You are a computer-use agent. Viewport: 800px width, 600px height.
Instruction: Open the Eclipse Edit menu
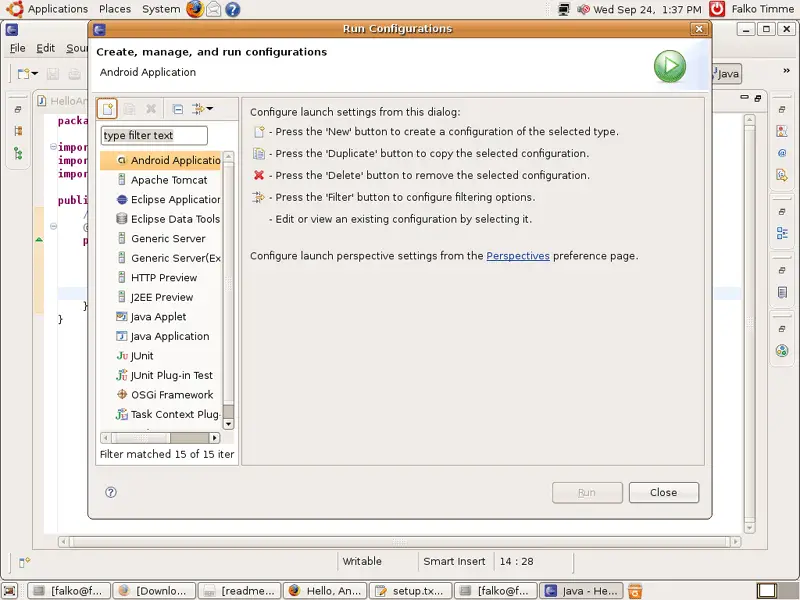pyautogui.click(x=45, y=48)
